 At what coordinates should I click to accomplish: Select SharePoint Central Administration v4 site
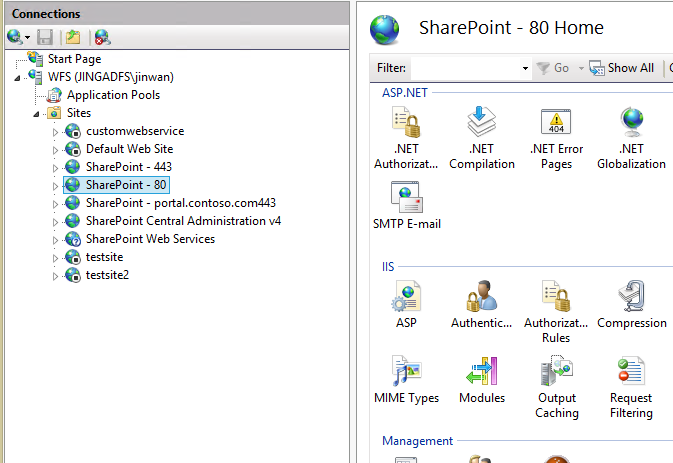coord(183,221)
